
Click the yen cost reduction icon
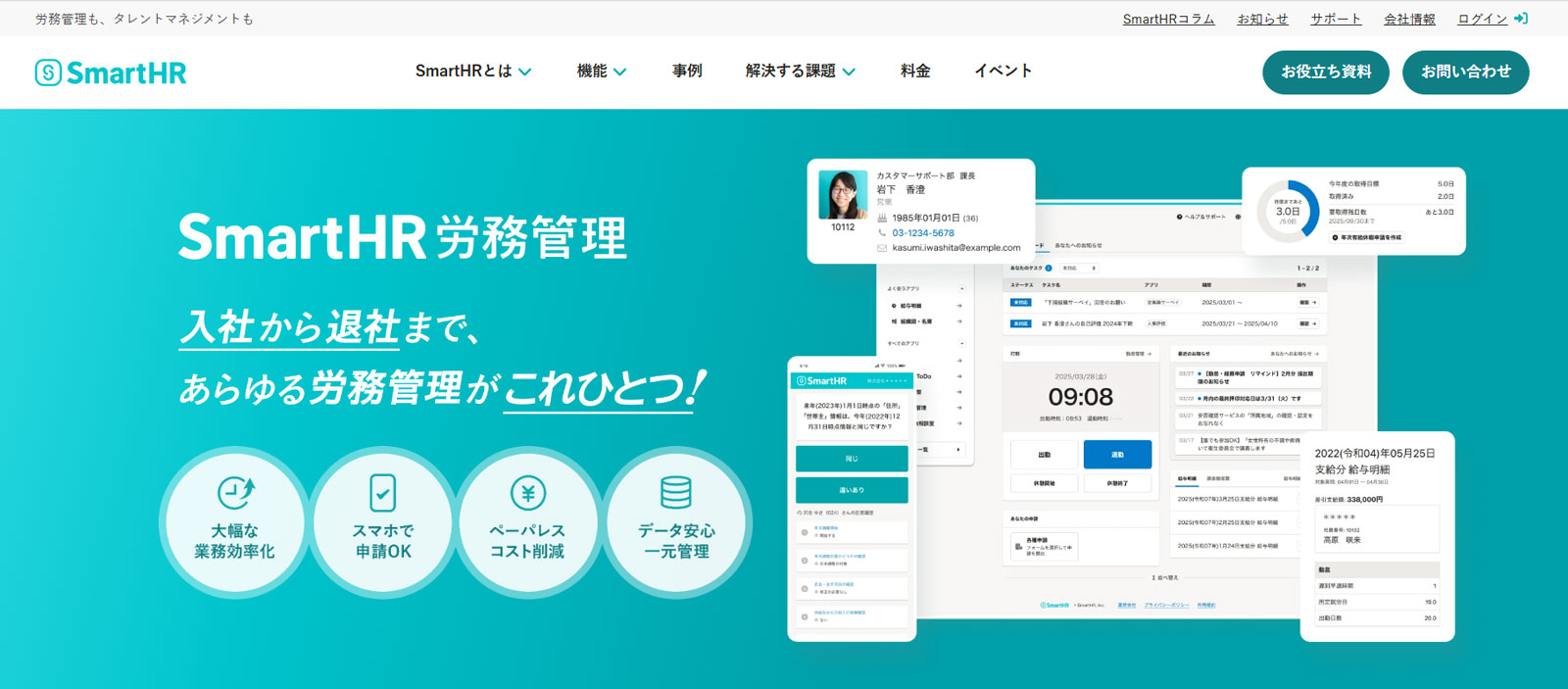(x=528, y=492)
